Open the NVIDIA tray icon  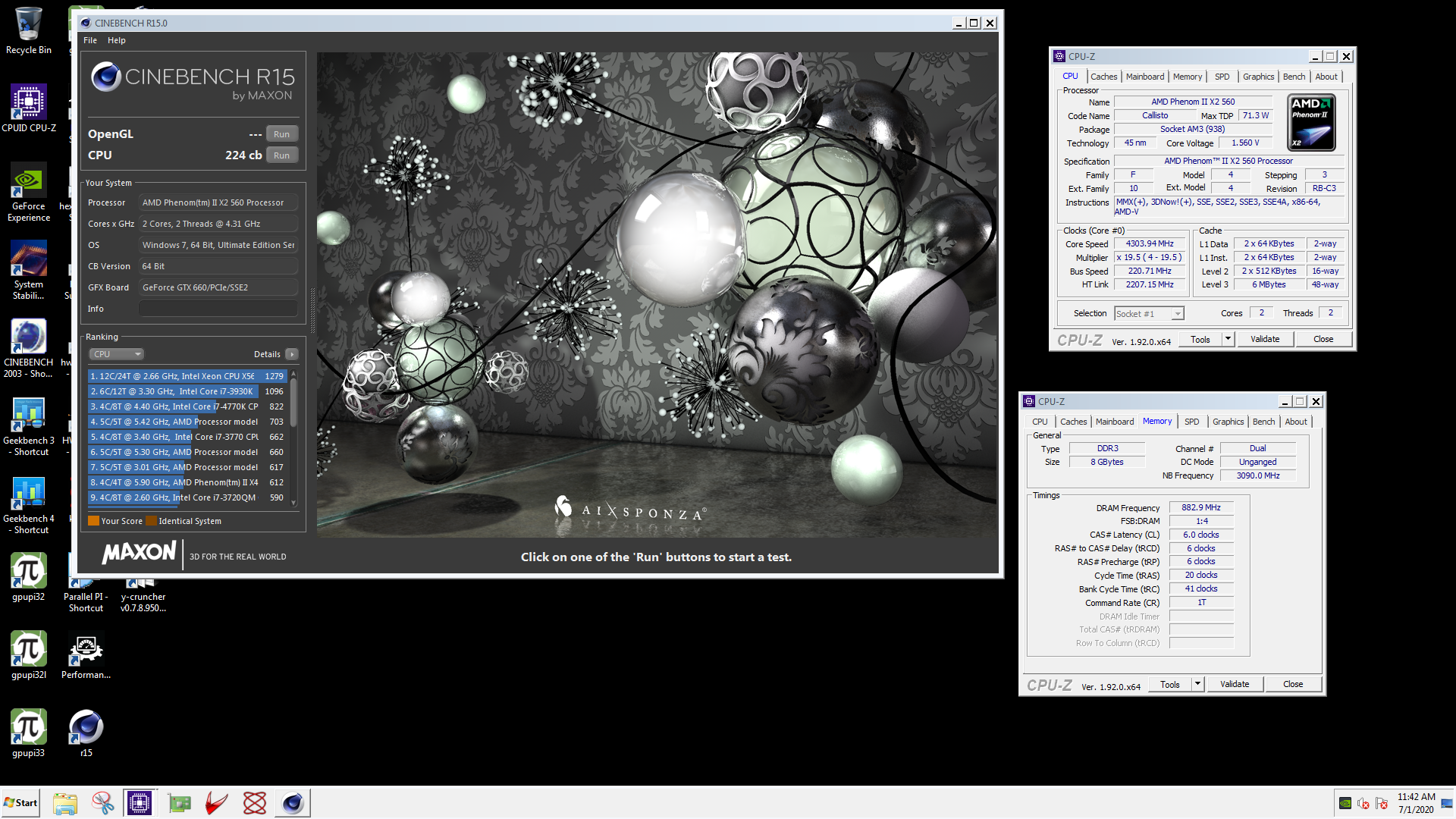coord(1345,803)
